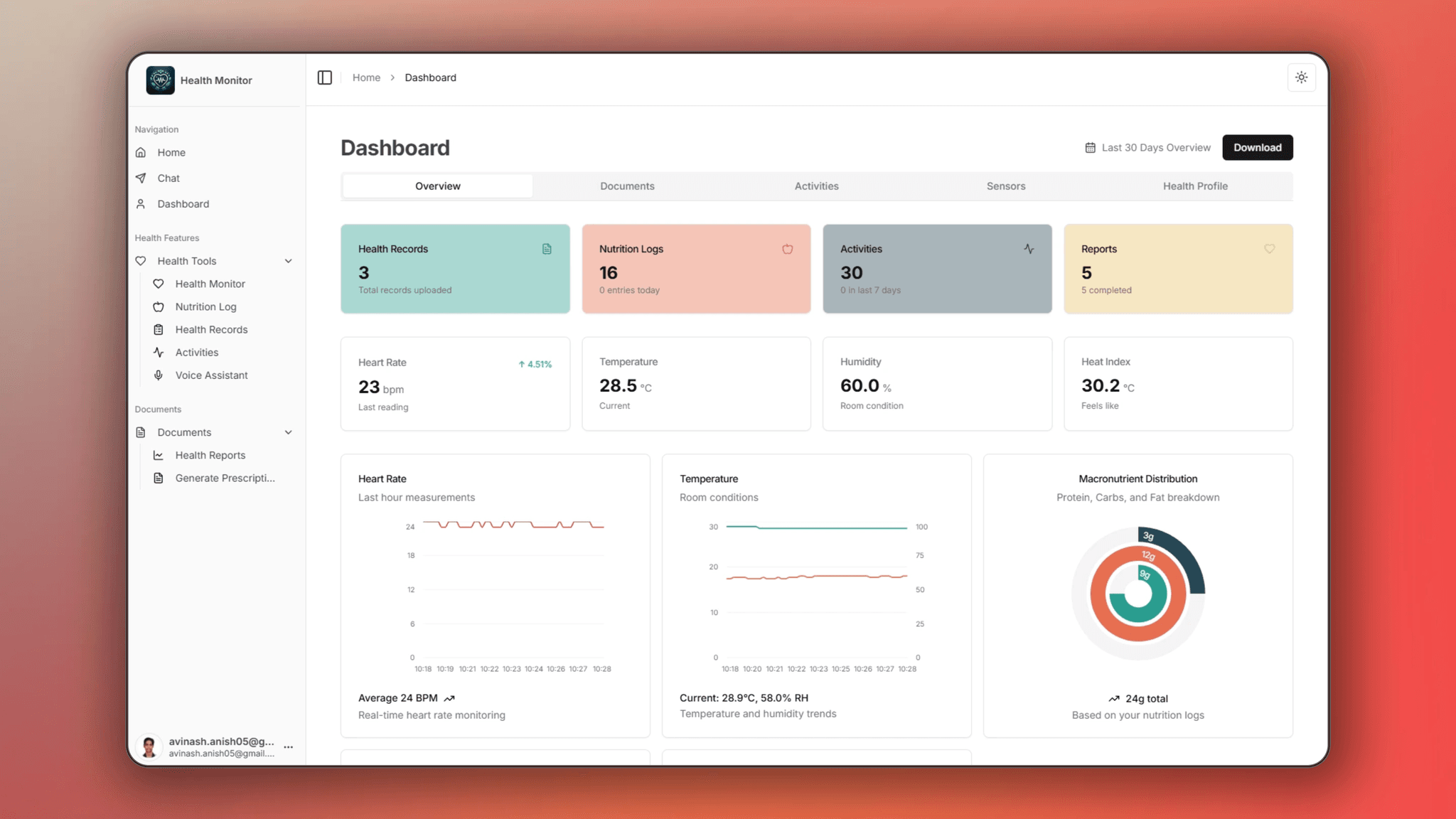This screenshot has width=1456, height=819.
Task: Click the pulse icon beside sidebar Activities
Action: click(159, 352)
